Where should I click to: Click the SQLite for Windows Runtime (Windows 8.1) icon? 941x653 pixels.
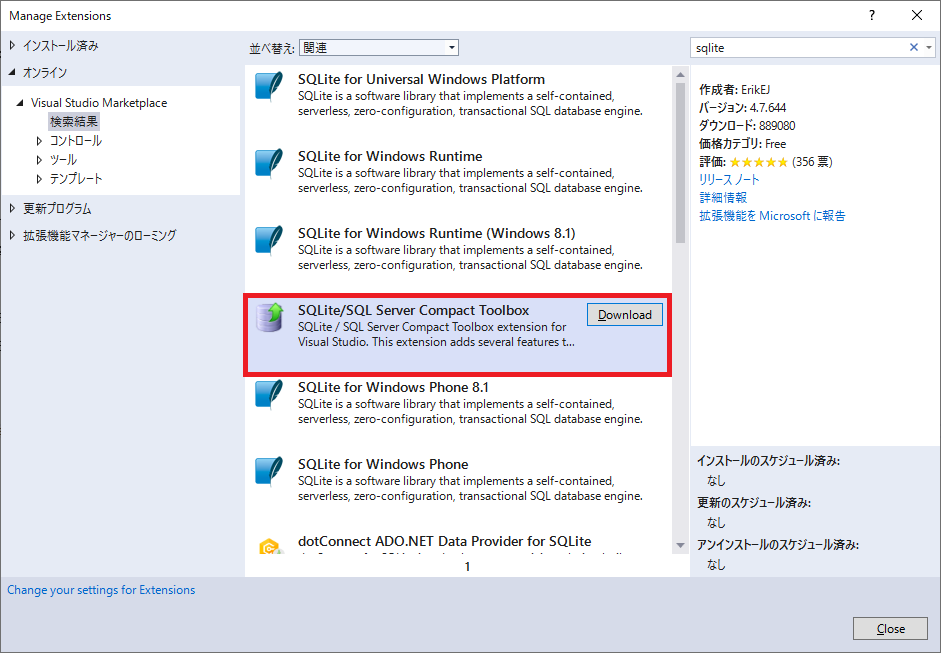click(268, 239)
